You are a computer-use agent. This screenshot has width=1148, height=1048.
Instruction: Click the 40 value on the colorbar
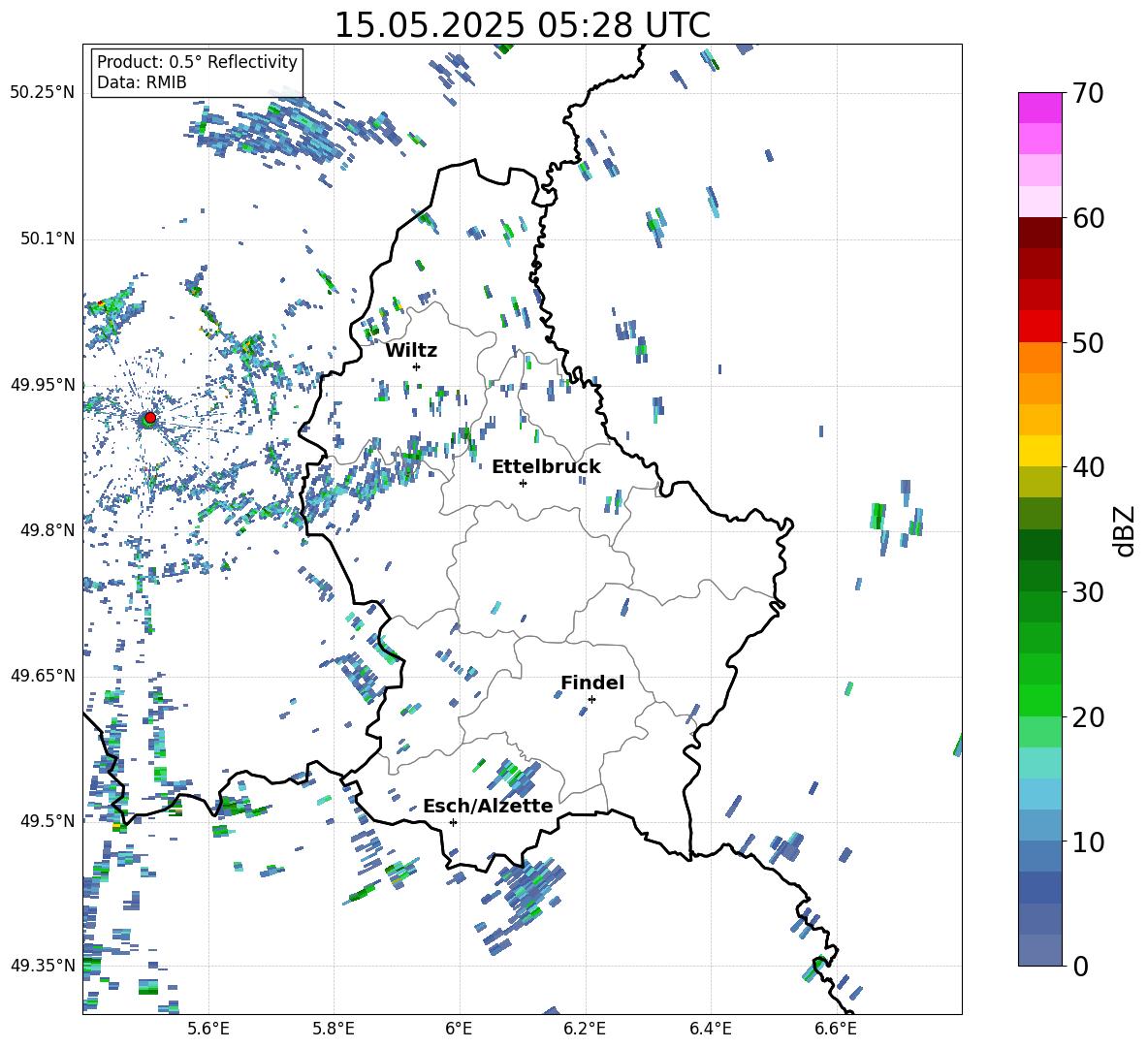click(1088, 467)
